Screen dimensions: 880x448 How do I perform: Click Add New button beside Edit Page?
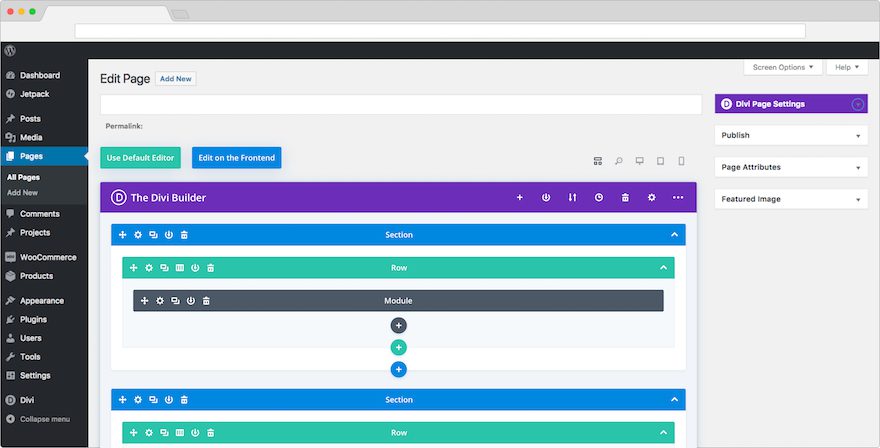pos(176,79)
